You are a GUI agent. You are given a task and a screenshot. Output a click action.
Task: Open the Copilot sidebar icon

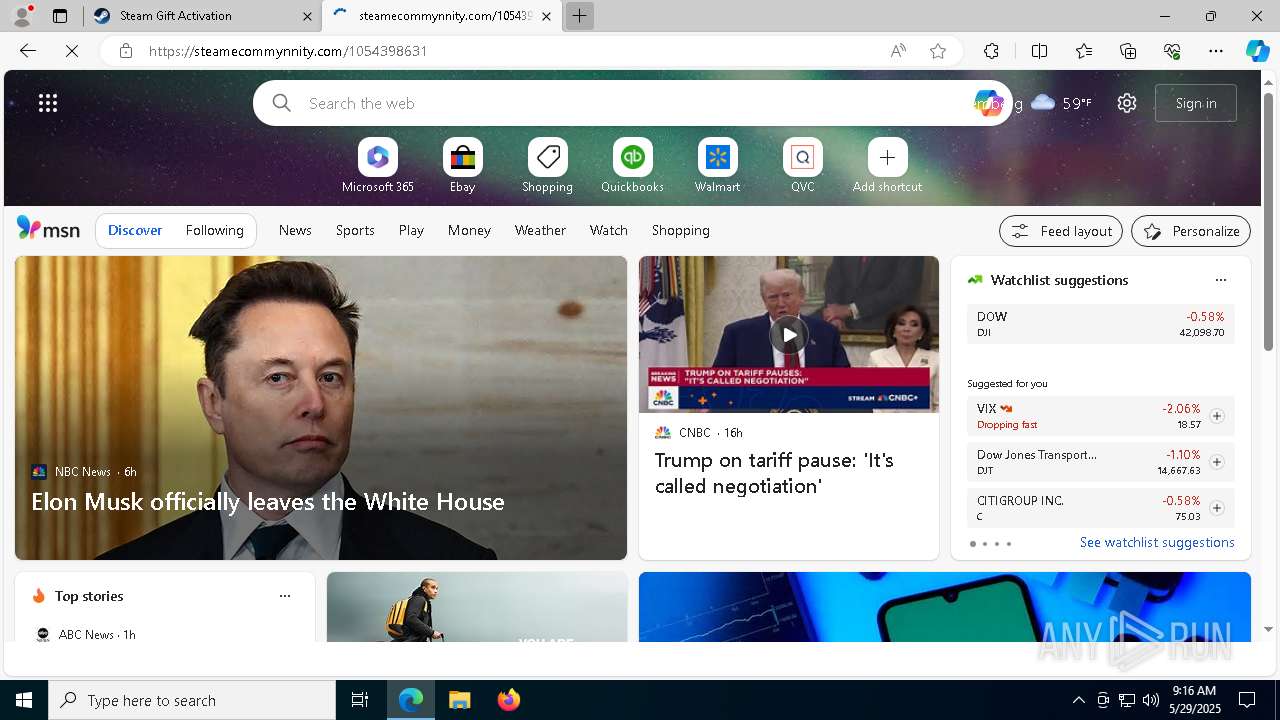point(1257,51)
